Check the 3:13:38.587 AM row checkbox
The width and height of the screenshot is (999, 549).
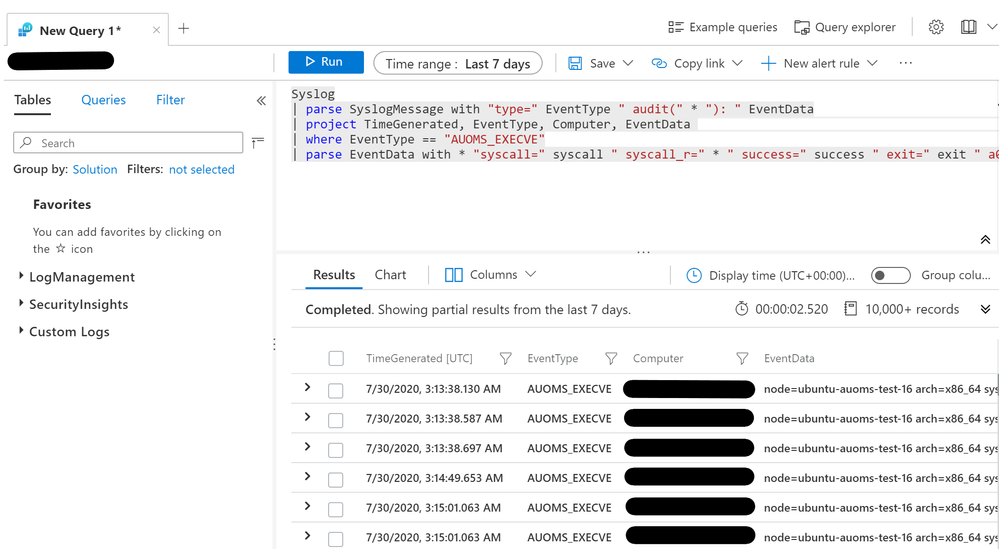336,420
